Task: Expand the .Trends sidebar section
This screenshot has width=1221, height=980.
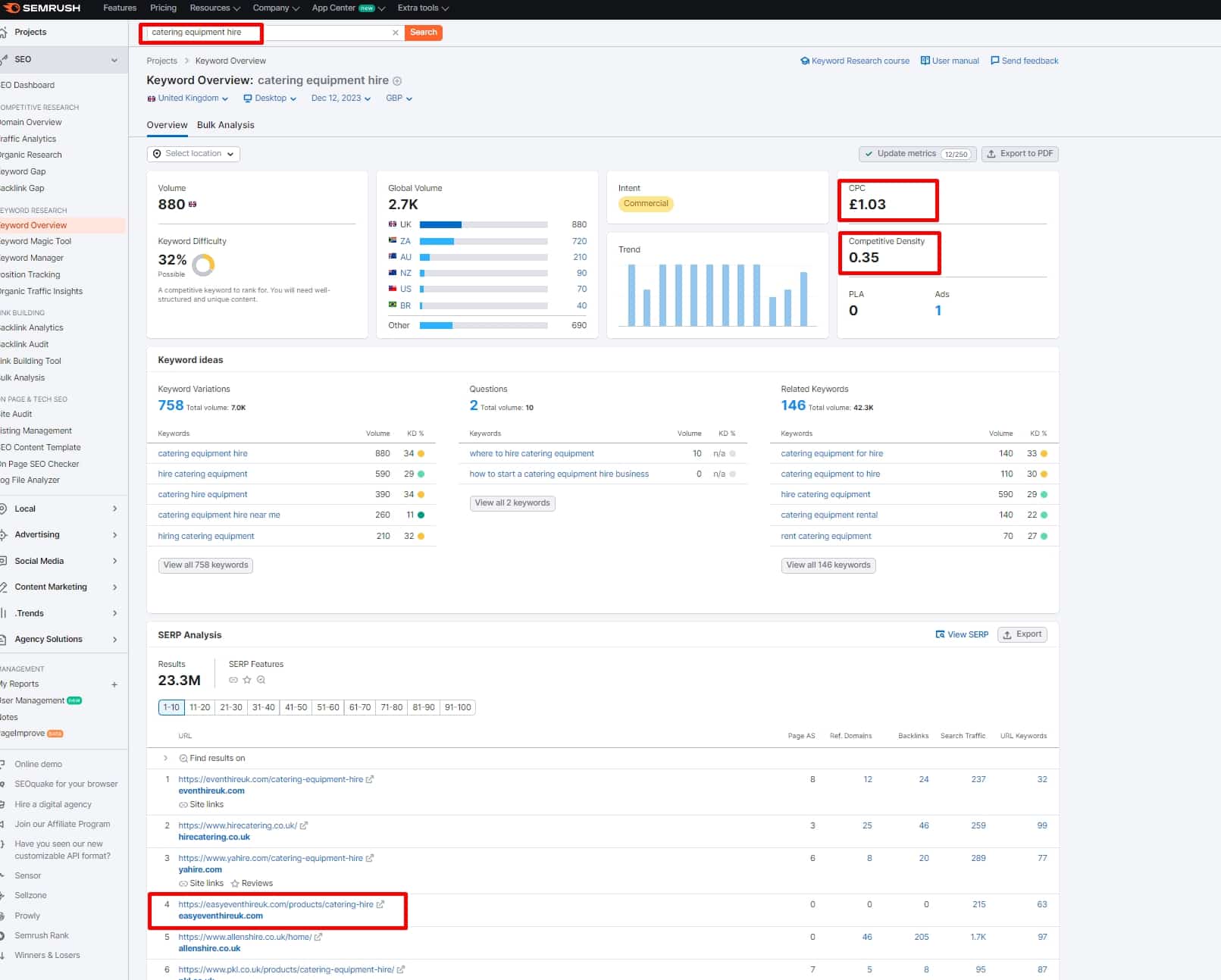Action: coord(115,614)
